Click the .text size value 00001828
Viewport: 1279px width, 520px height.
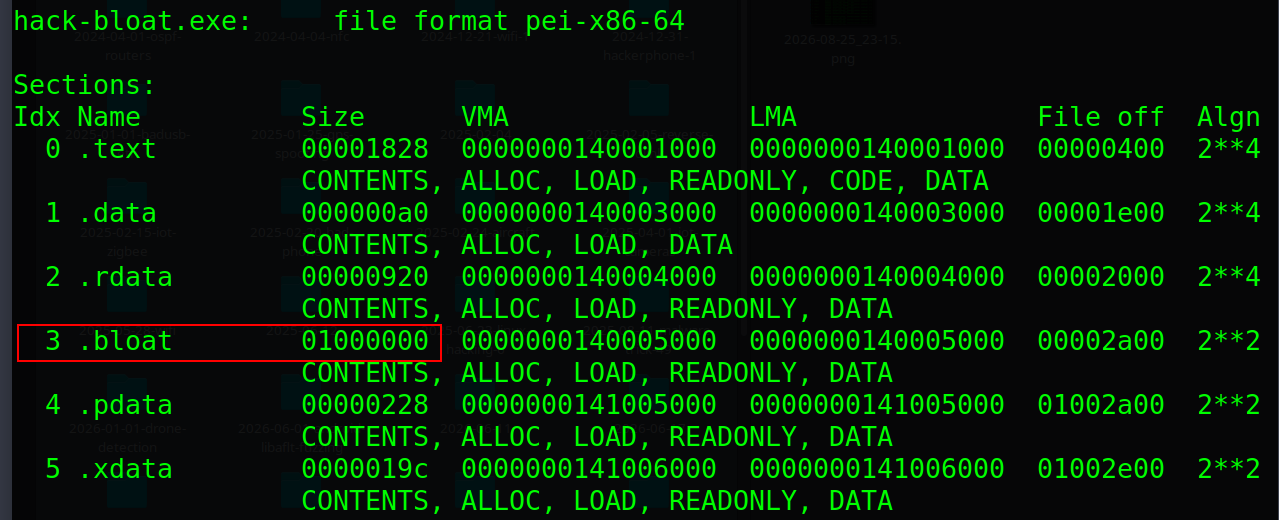(x=365, y=149)
